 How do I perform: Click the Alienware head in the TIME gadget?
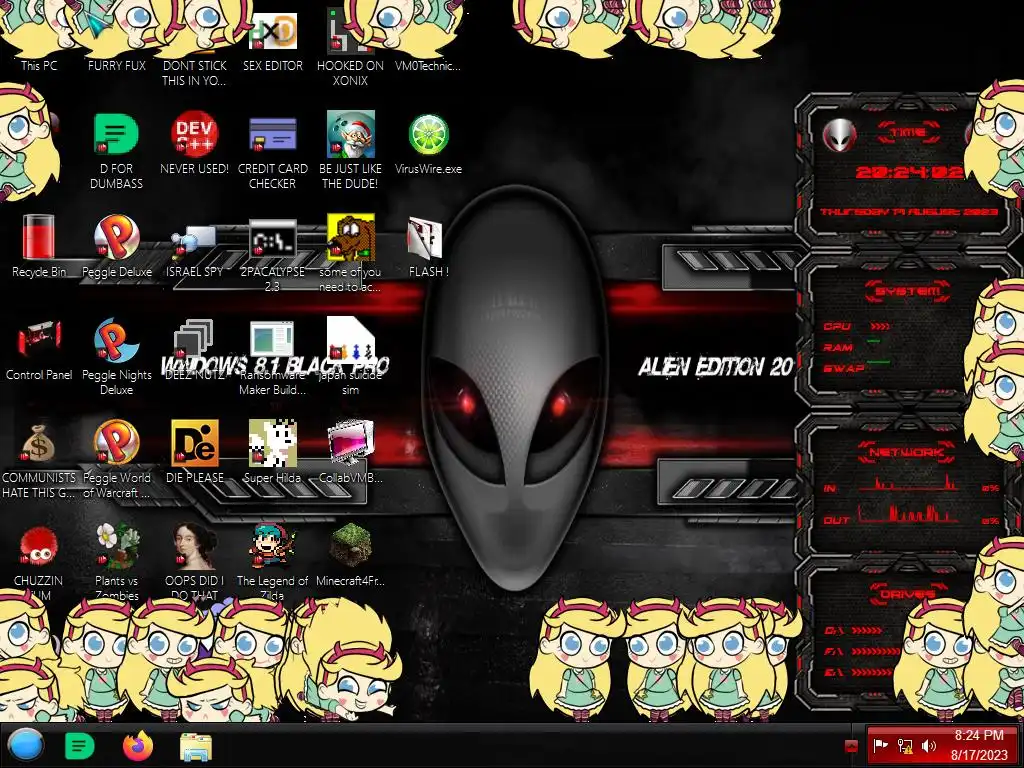pos(839,135)
